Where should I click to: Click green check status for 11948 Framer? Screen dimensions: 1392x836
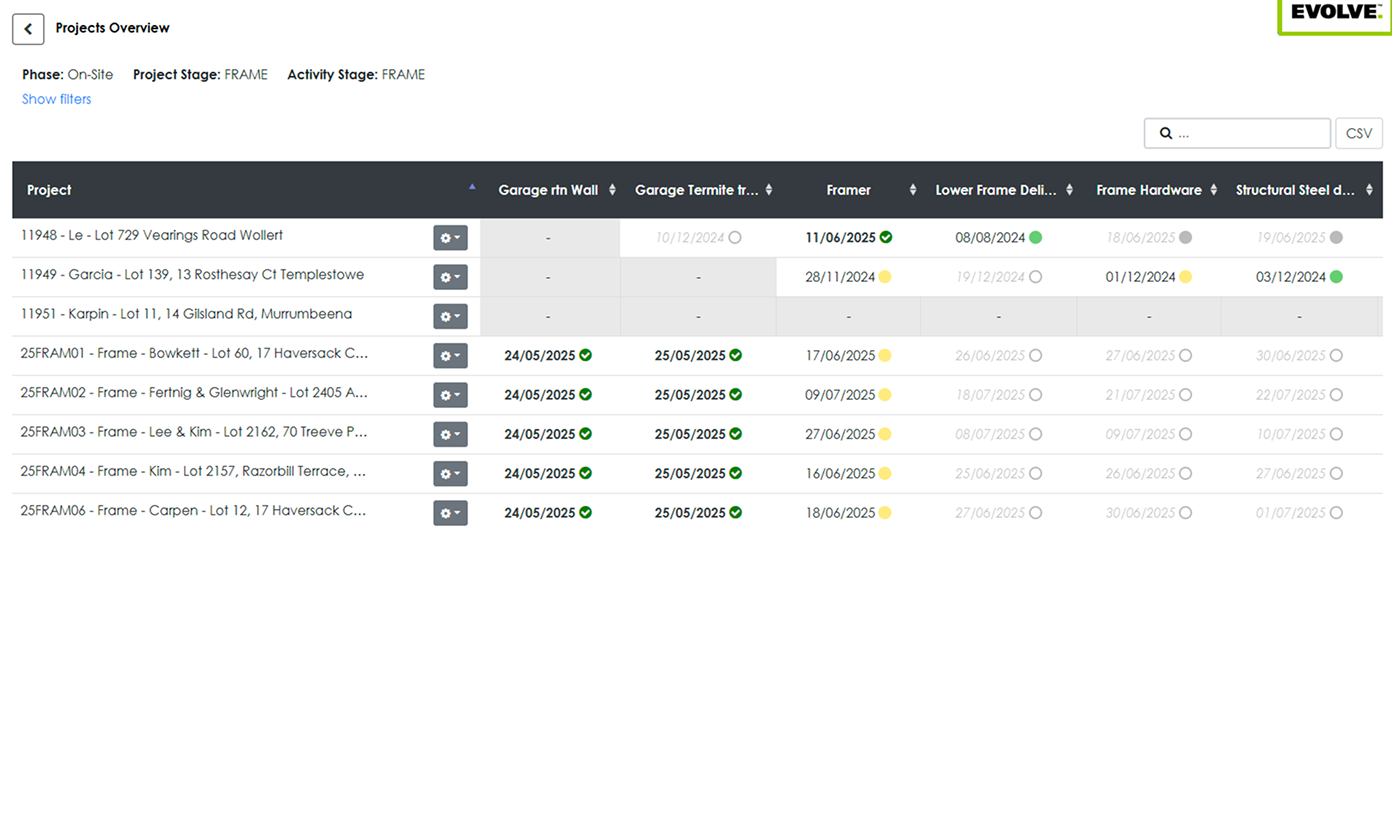click(x=886, y=237)
